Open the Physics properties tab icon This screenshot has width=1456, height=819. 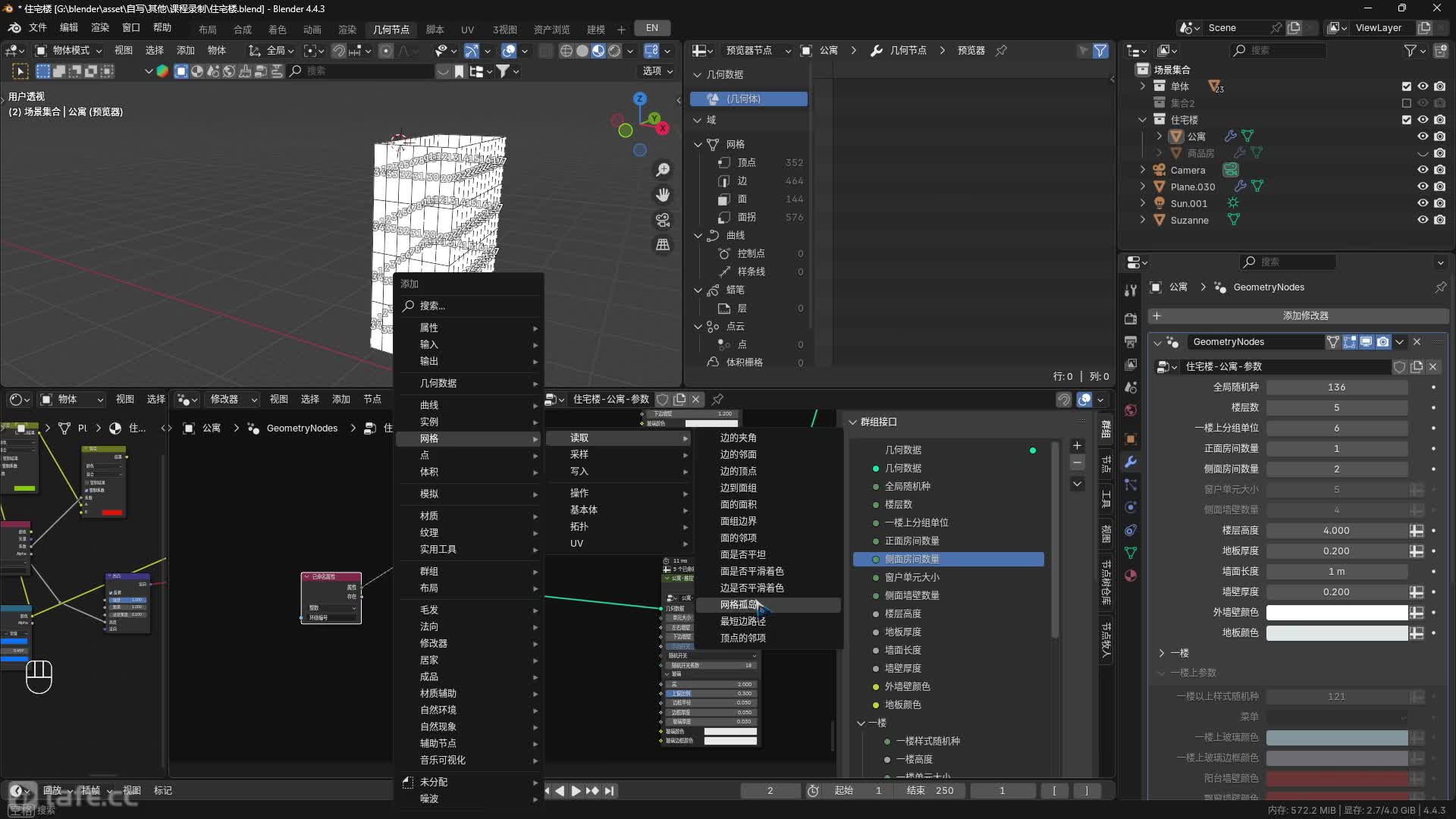pyautogui.click(x=1131, y=507)
